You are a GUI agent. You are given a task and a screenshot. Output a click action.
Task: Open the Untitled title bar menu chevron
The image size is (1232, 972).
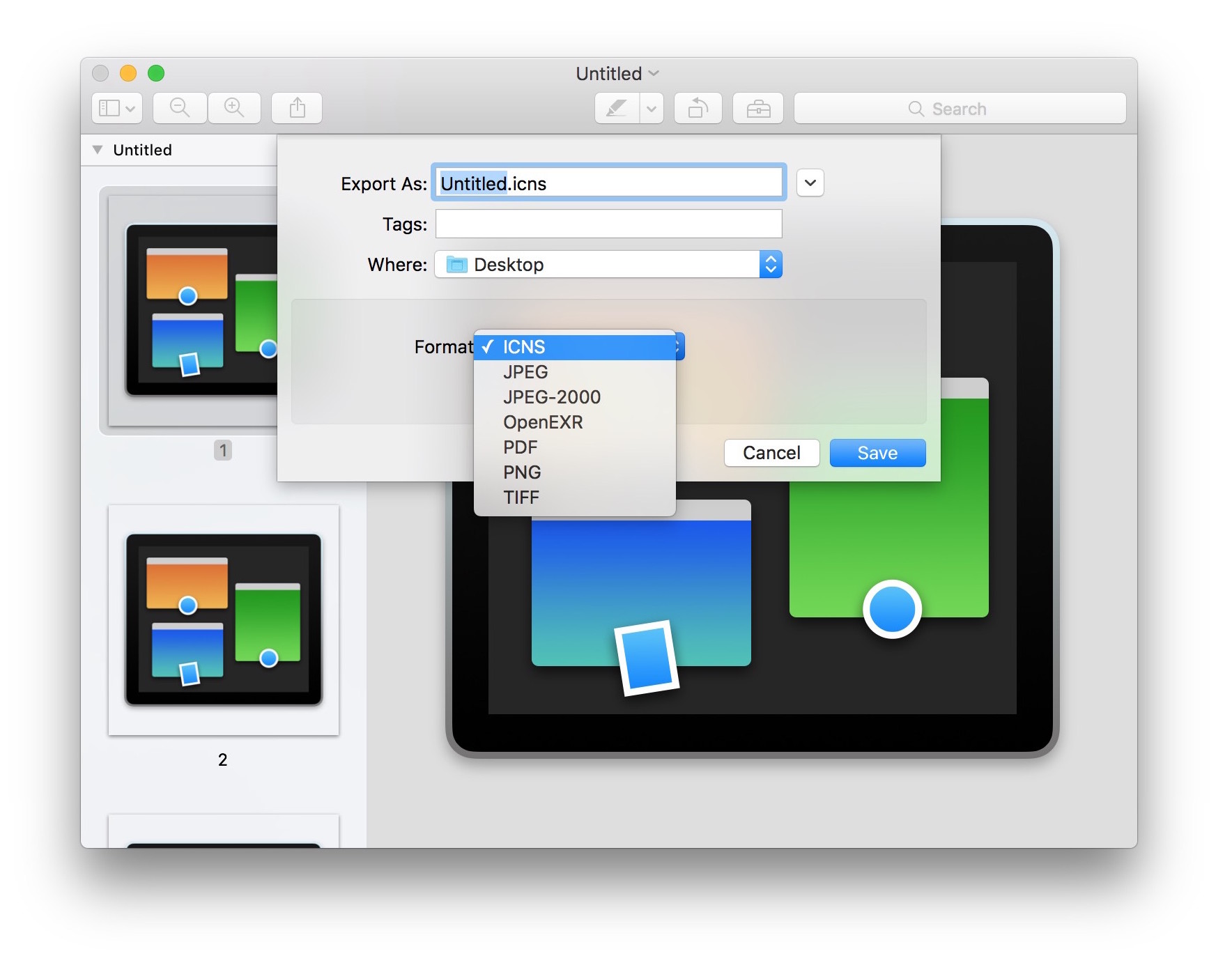(x=653, y=73)
